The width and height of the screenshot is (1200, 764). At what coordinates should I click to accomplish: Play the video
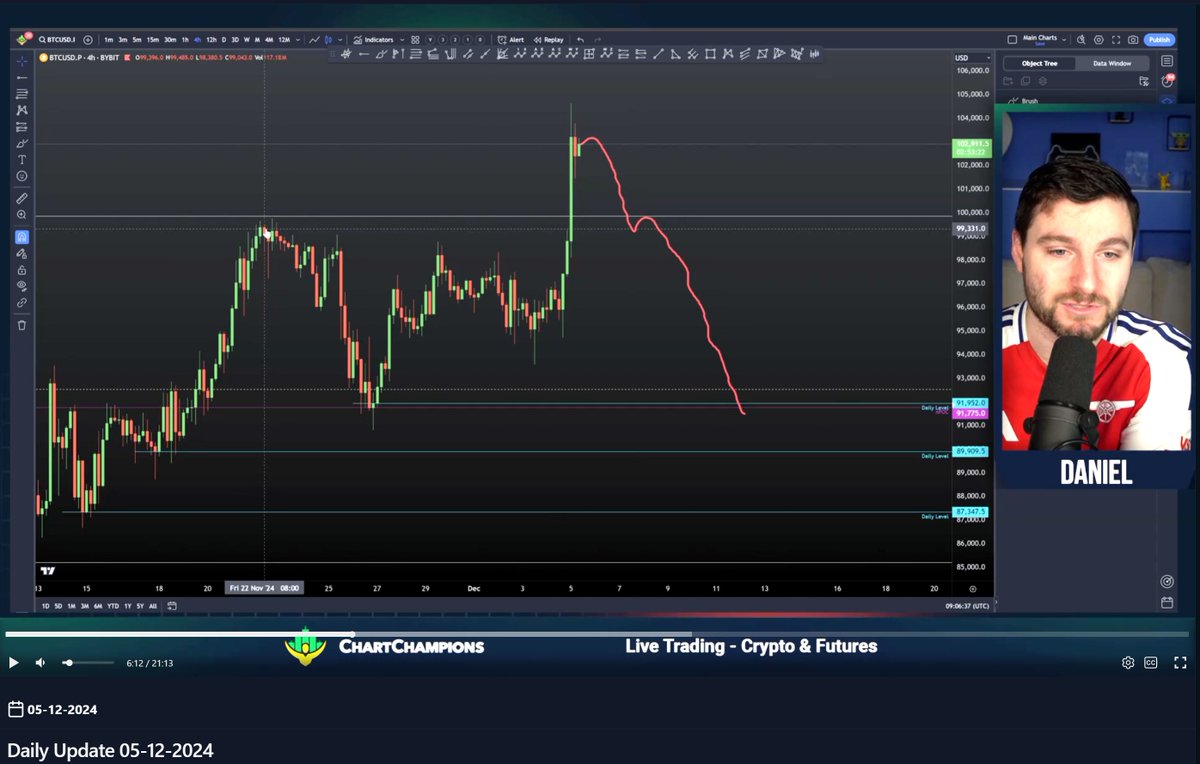[x=14, y=662]
